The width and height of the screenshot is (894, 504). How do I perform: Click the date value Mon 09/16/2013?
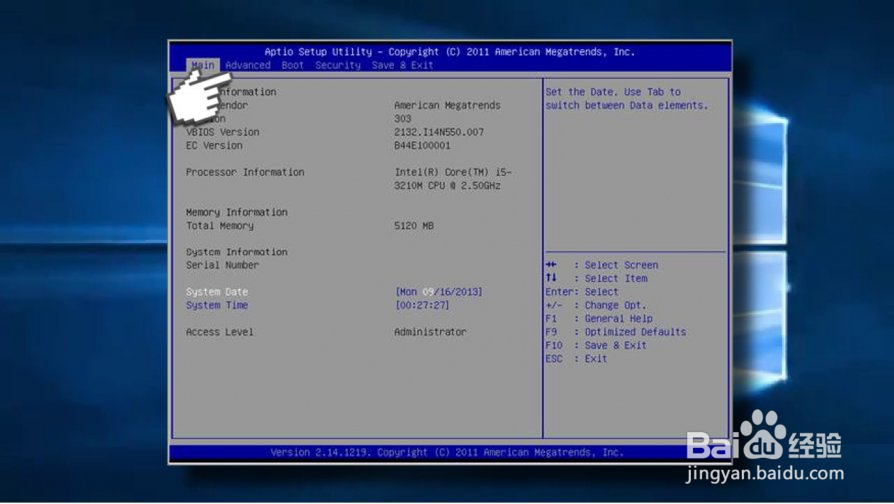[438, 292]
